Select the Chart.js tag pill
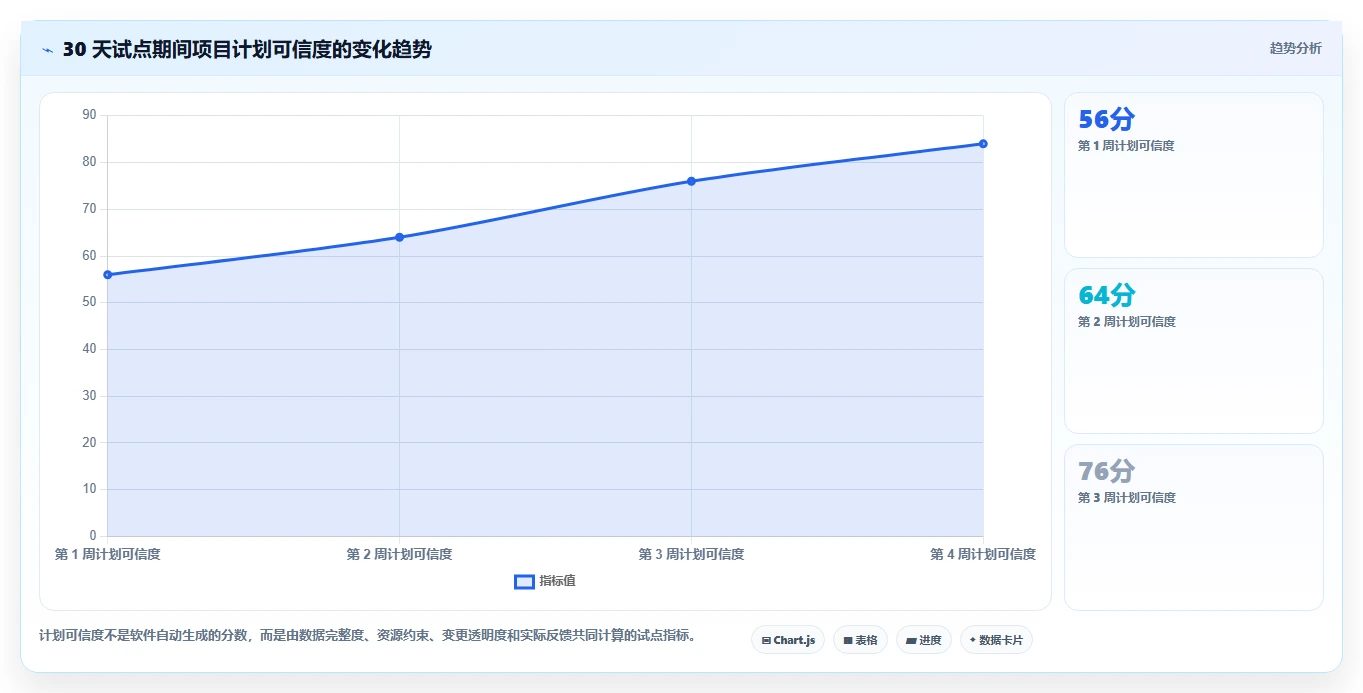The width and height of the screenshot is (1363, 693). (x=788, y=640)
